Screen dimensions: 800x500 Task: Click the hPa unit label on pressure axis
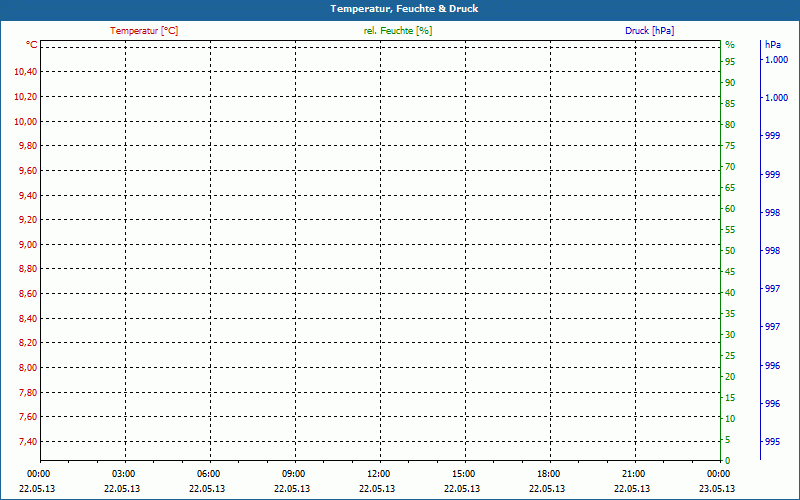point(773,45)
